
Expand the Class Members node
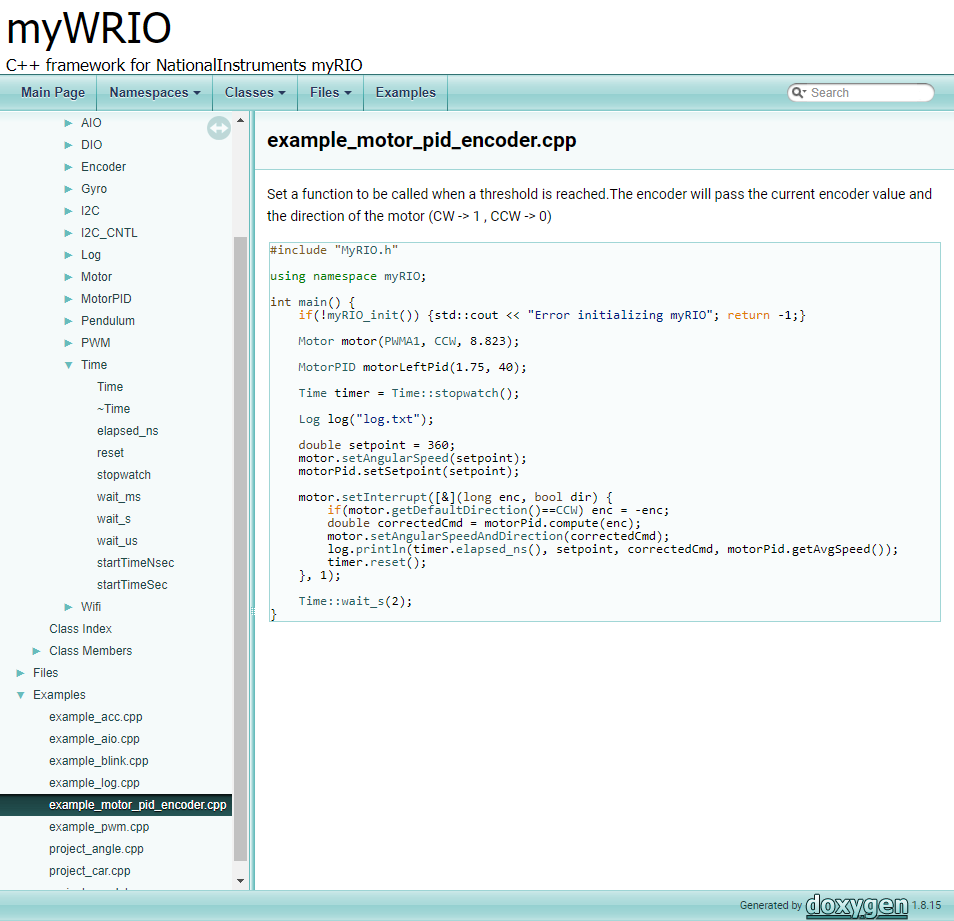coord(37,651)
